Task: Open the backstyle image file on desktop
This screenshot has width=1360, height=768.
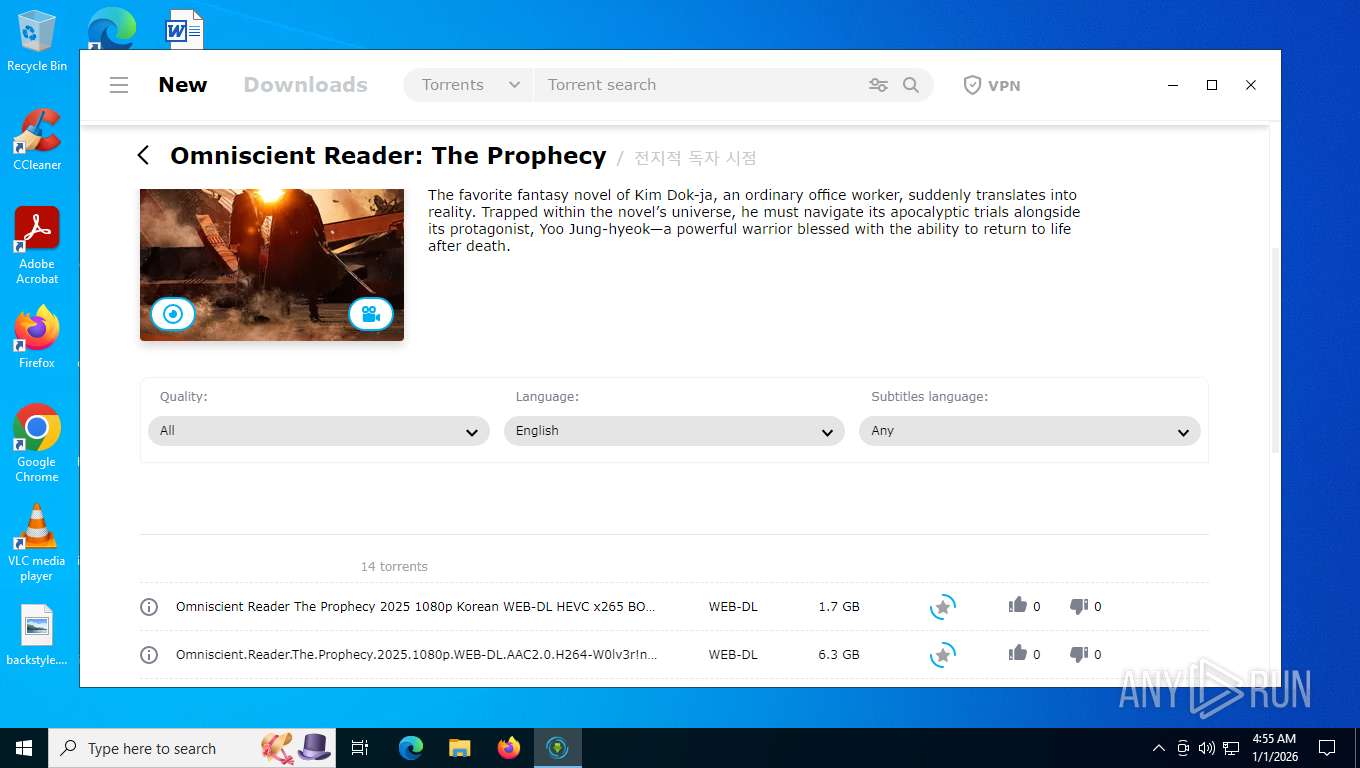Action: point(37,636)
